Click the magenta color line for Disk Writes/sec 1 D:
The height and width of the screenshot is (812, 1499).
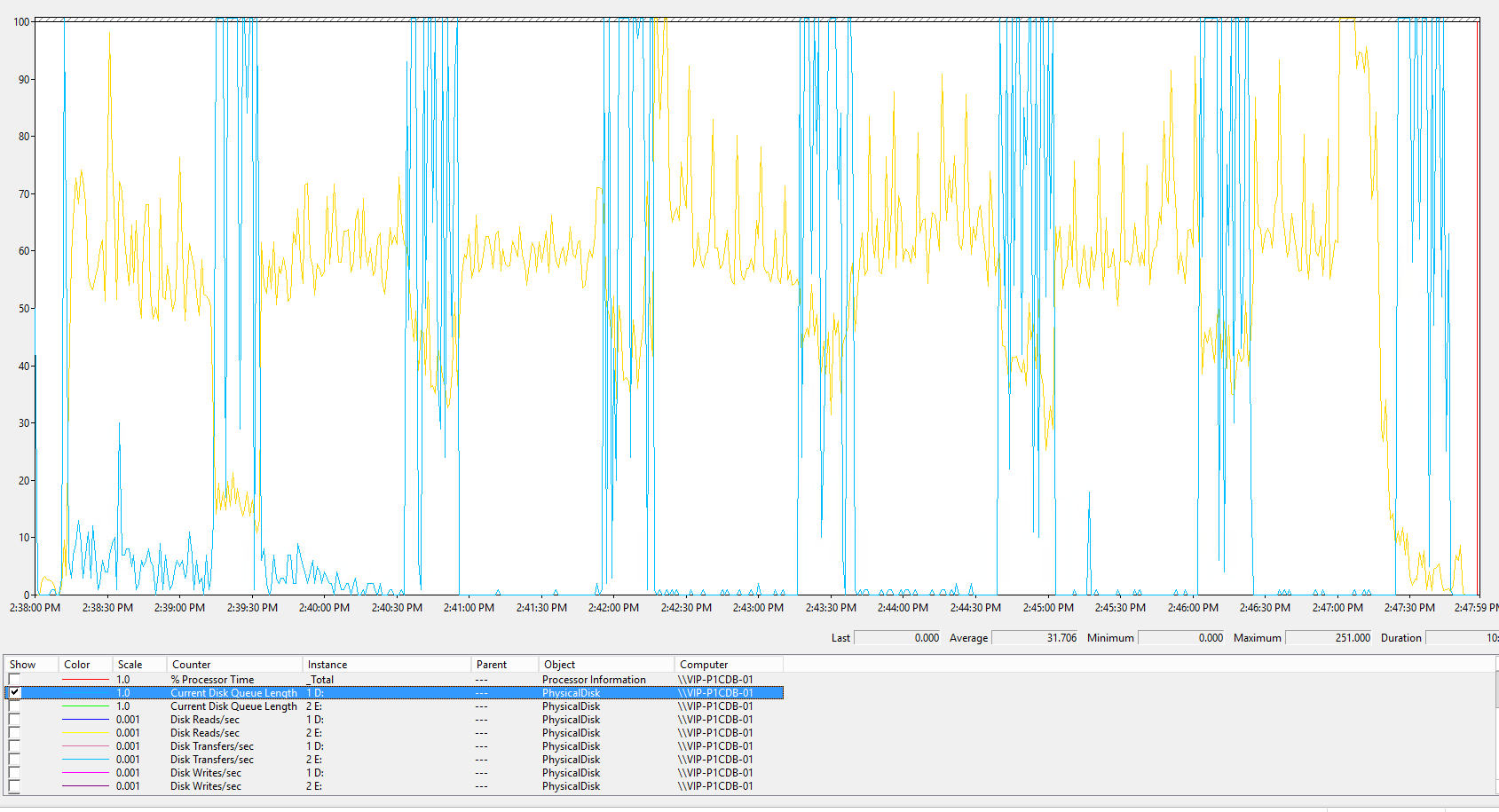[85, 773]
